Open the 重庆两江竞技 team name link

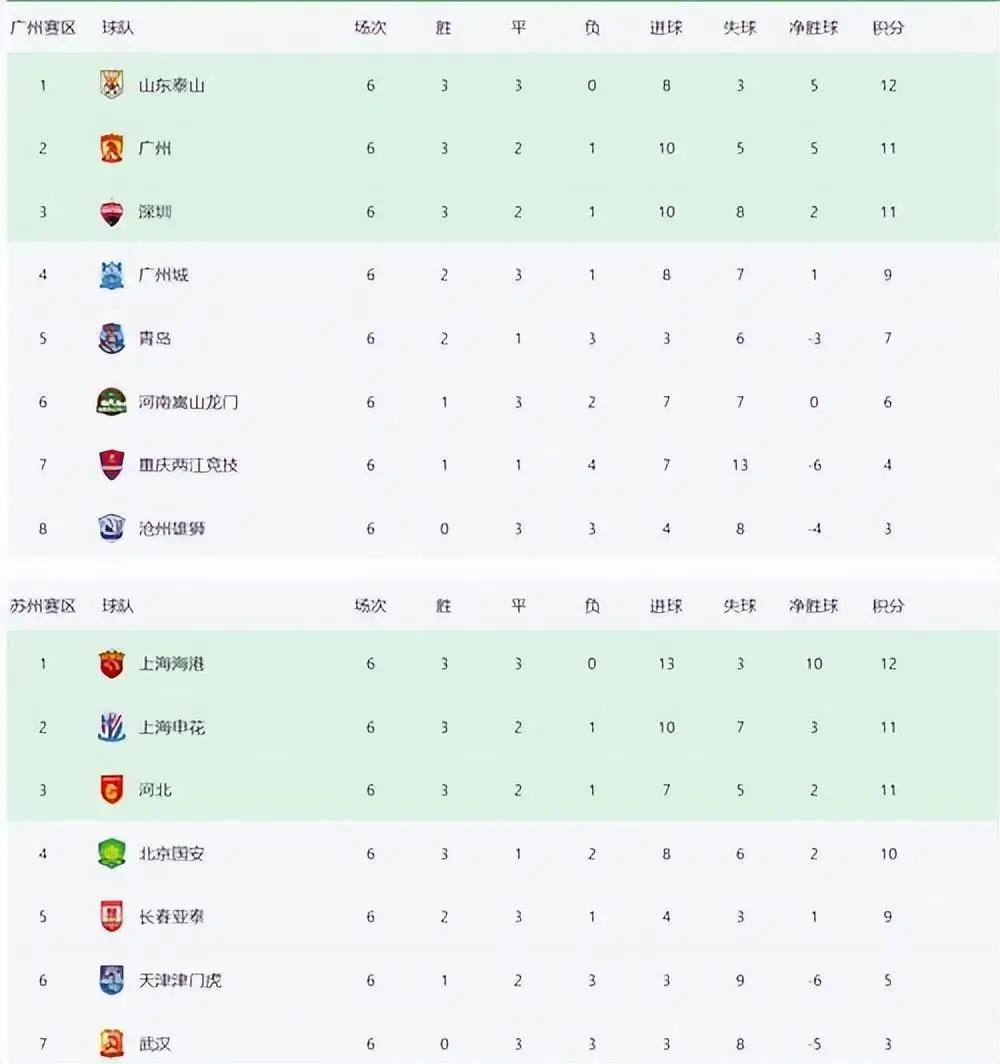188,465
